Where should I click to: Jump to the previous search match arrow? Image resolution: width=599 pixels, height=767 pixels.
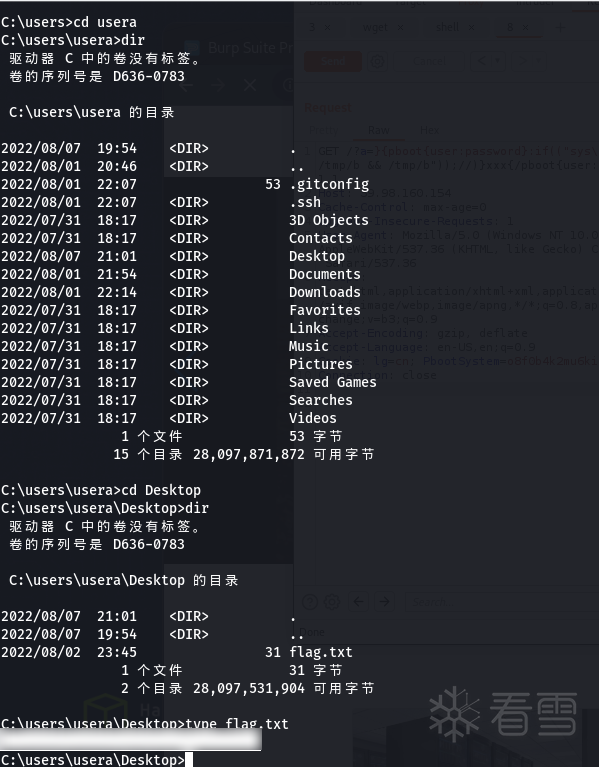(358, 602)
